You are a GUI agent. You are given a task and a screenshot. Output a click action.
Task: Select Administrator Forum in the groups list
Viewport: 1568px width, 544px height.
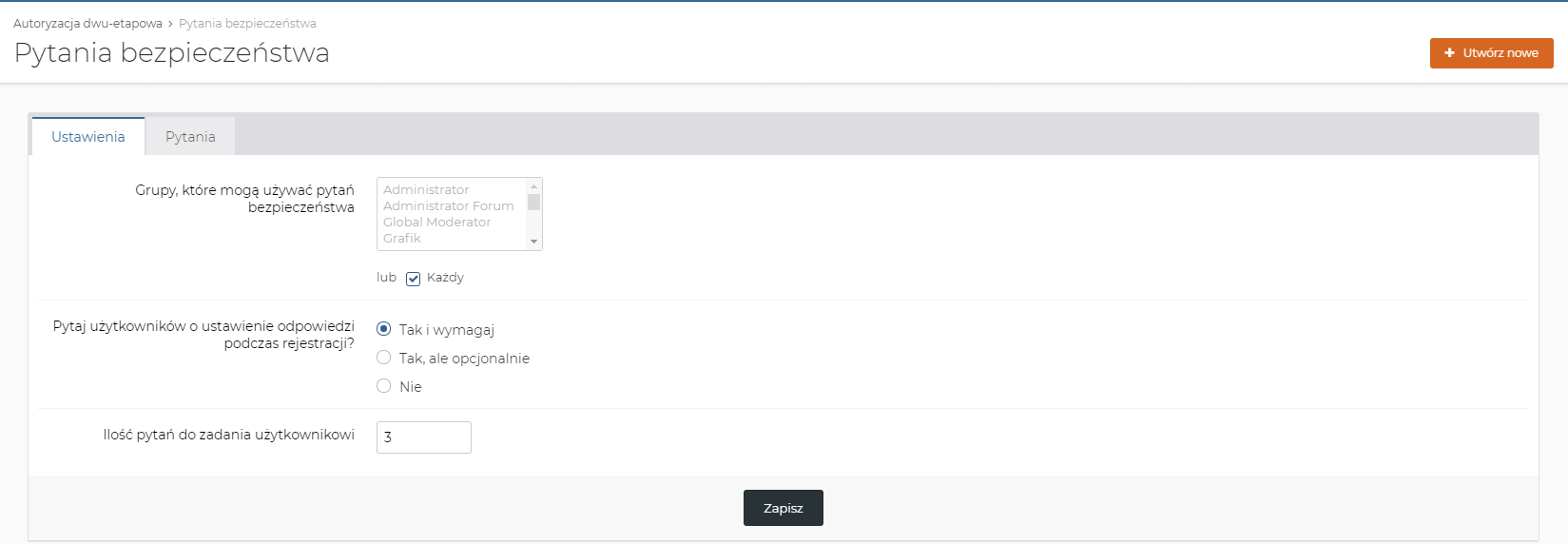pos(448,206)
